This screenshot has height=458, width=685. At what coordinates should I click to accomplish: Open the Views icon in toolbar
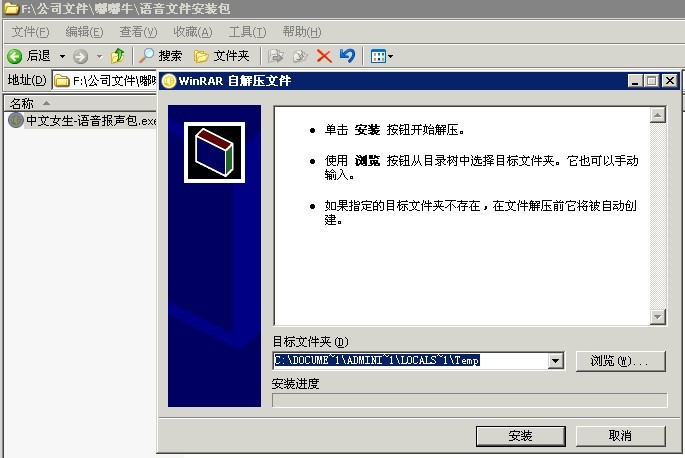[x=378, y=56]
